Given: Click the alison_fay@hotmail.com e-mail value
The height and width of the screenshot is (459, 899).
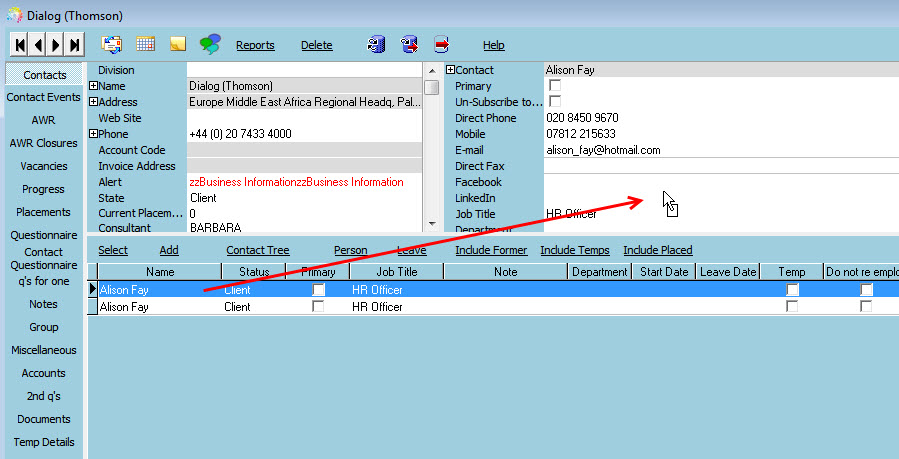Looking at the screenshot, I should click(603, 150).
